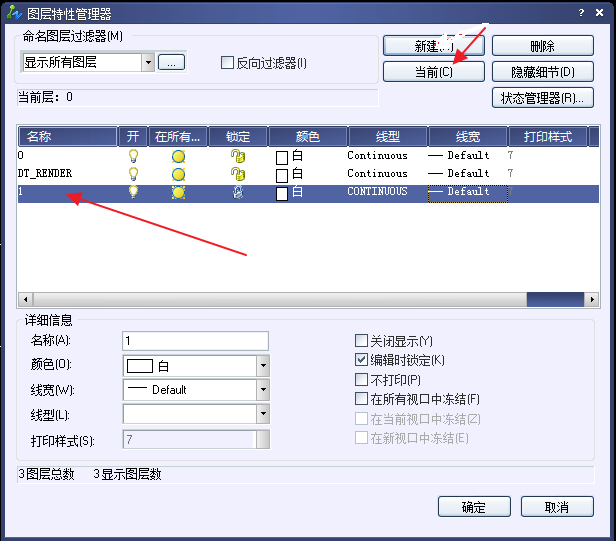This screenshot has width=616, height=541.
Task: Unlock layer 1 via its padlock icon
Action: click(x=238, y=192)
